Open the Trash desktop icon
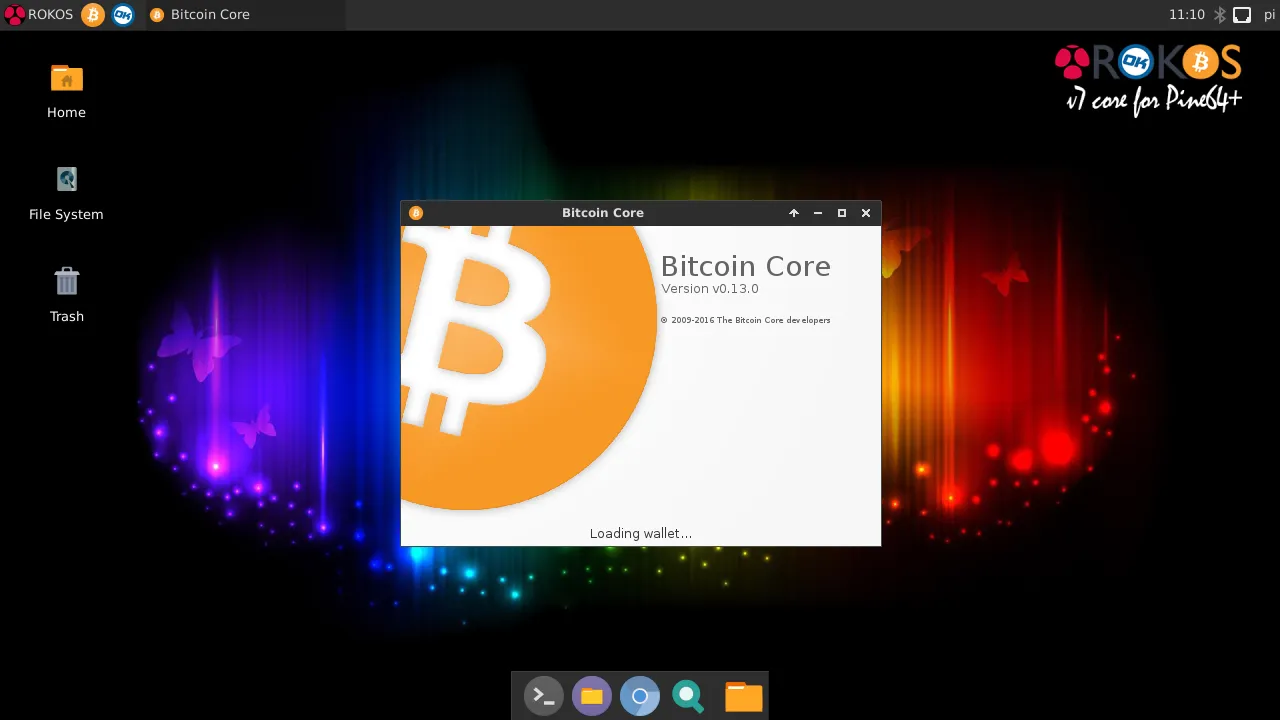Image resolution: width=1280 pixels, height=720 pixels. click(67, 295)
